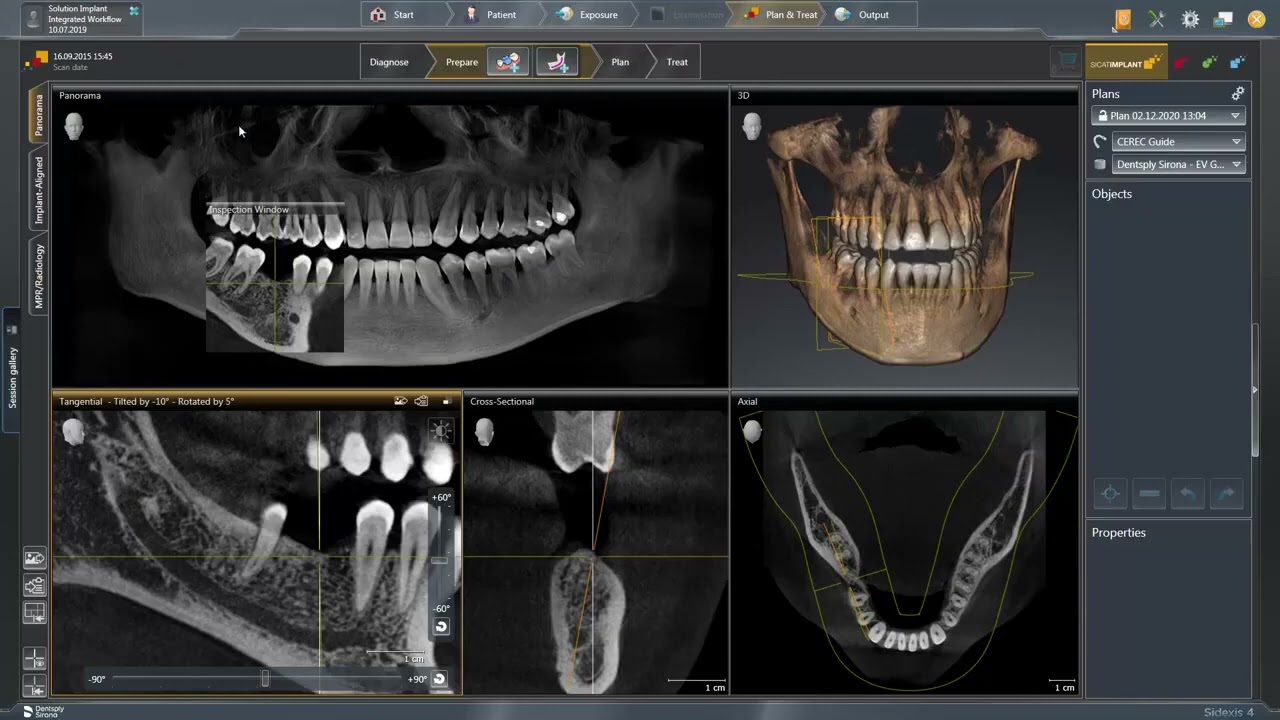Switch to the Panorama workspace tab
The height and width of the screenshot is (720, 1280).
(x=39, y=115)
